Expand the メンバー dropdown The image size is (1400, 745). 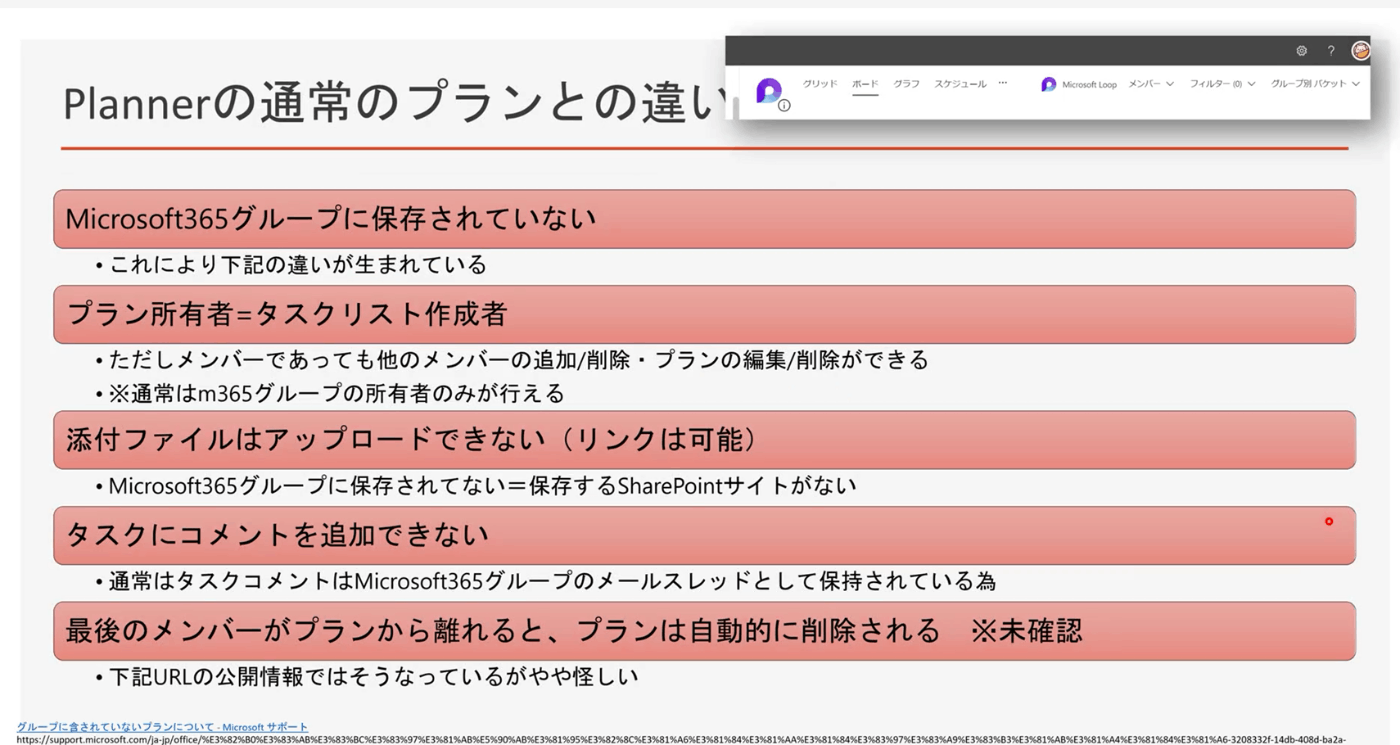pyautogui.click(x=1151, y=84)
